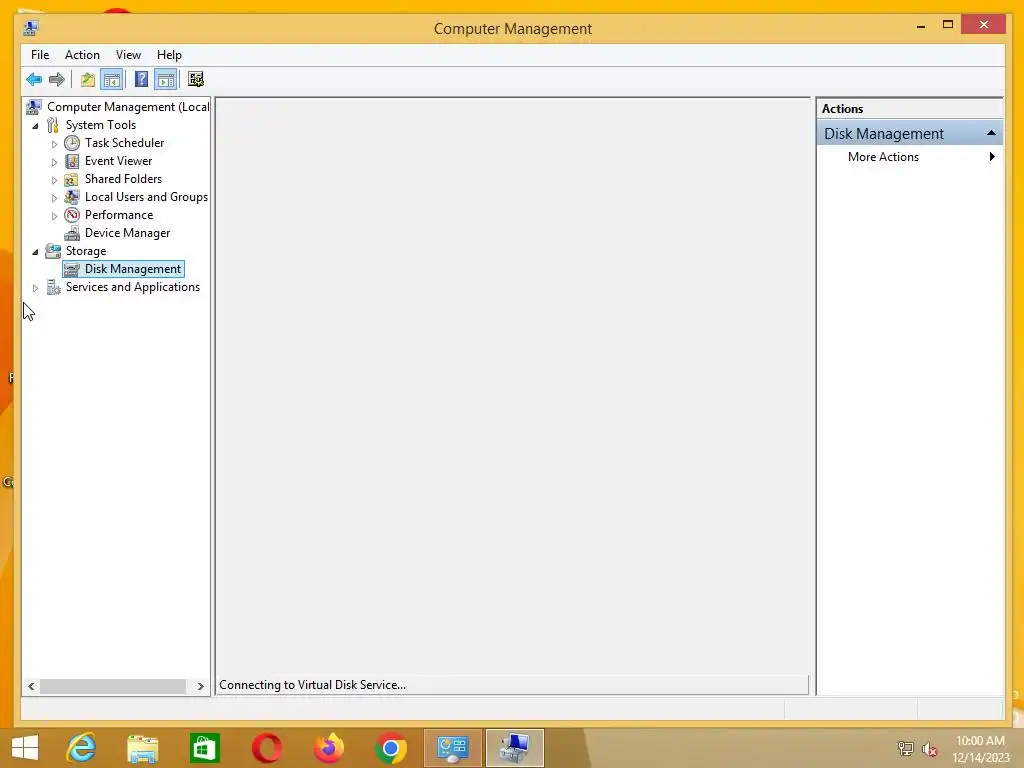Click the System Tools icon
The image size is (1024, 768).
[x=53, y=125]
